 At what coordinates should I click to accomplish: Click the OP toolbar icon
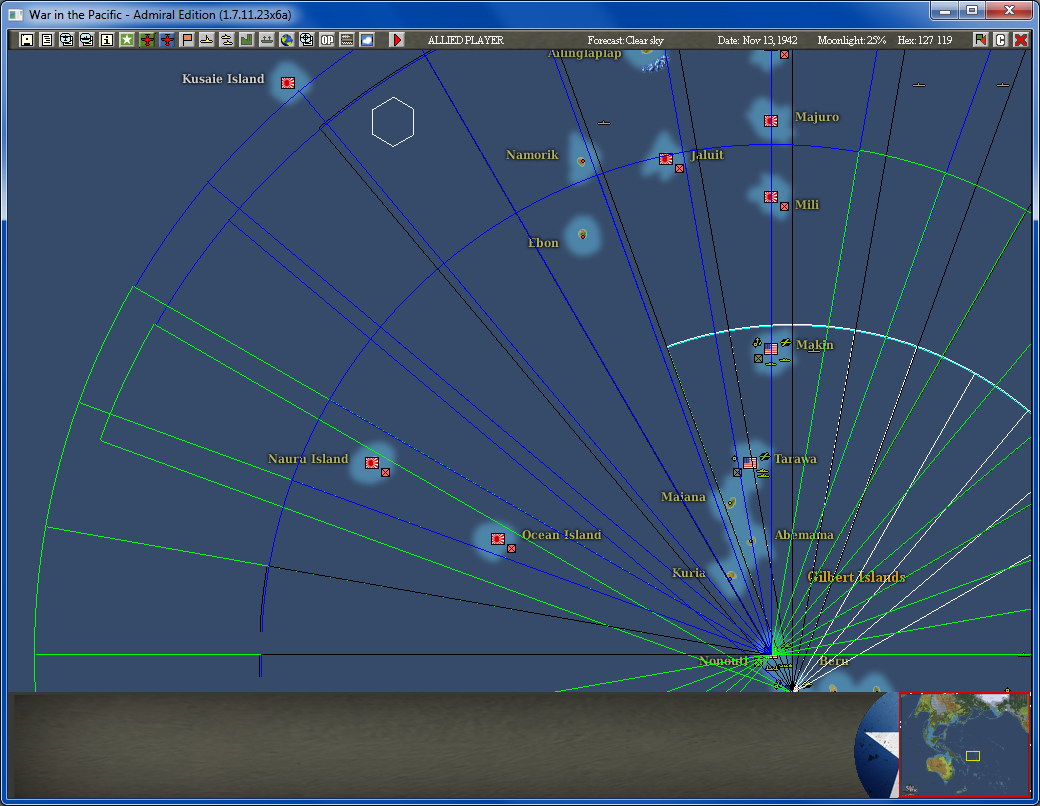tap(327, 40)
